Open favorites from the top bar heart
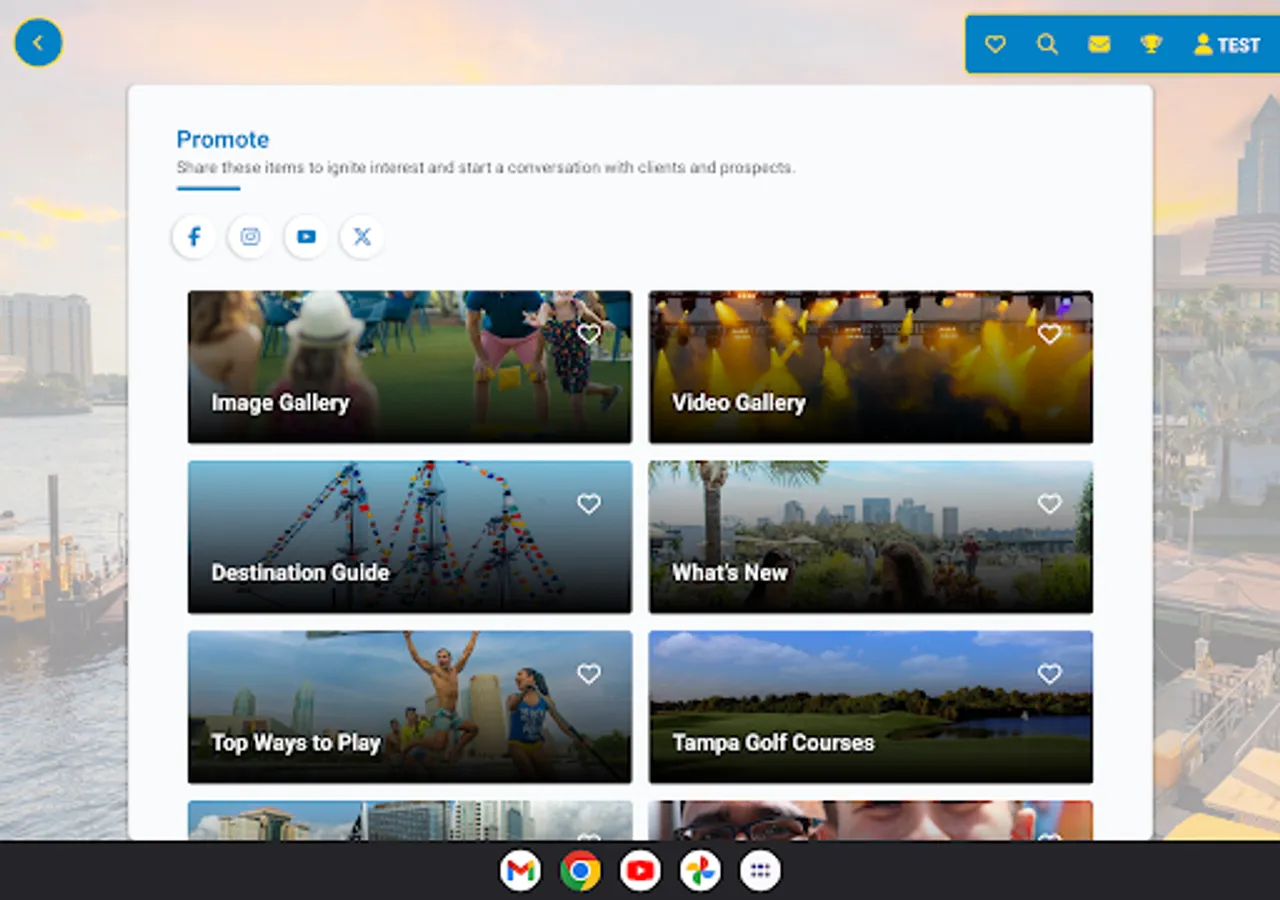 pos(995,44)
